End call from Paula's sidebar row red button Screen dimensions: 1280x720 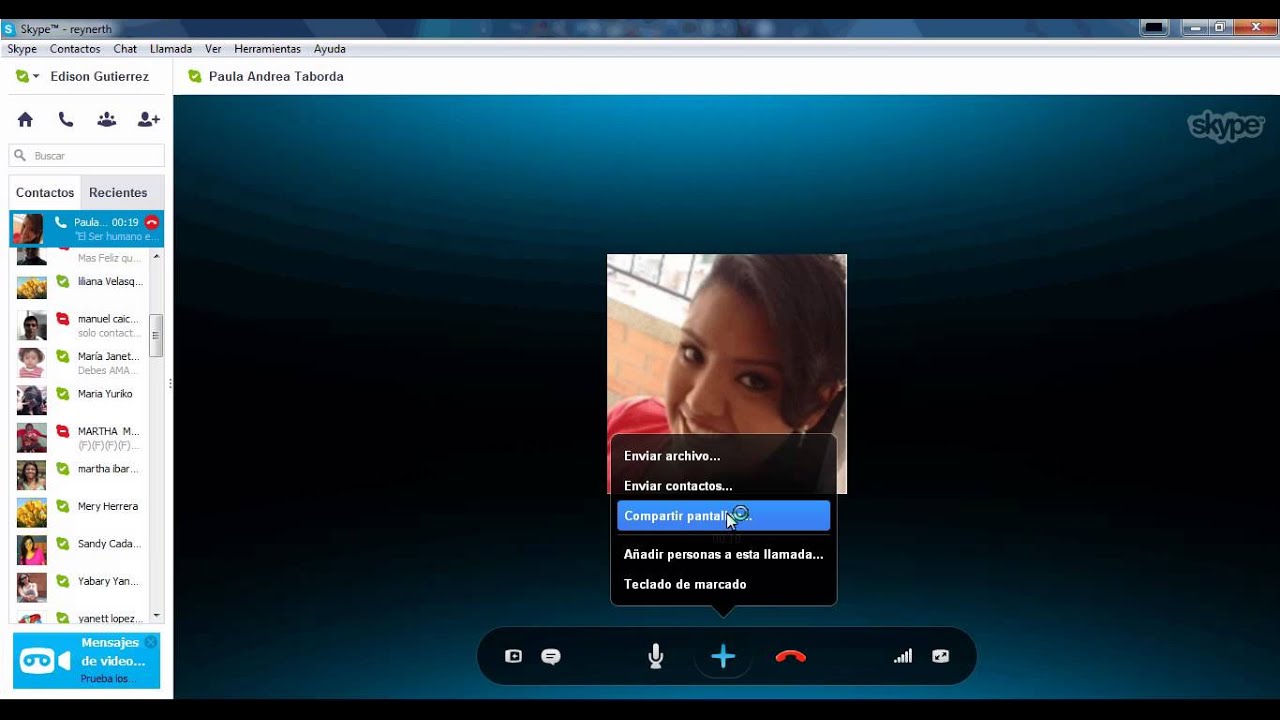pyautogui.click(x=152, y=222)
